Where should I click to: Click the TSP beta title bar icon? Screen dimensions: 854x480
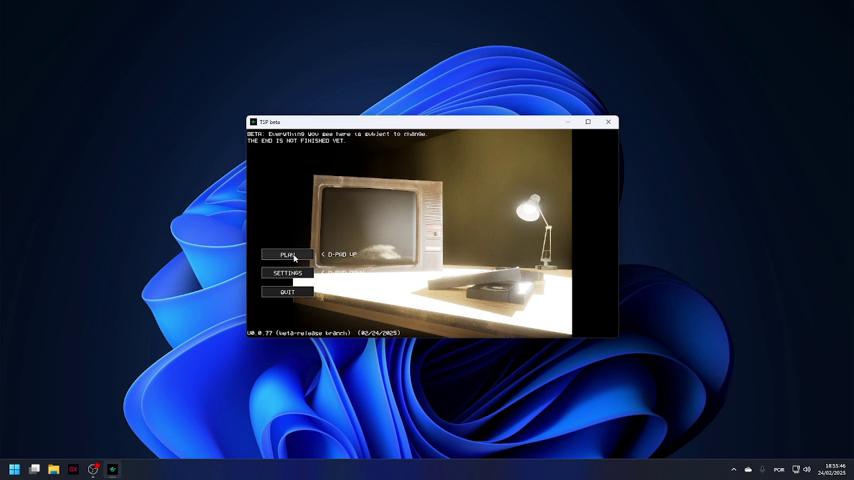pyautogui.click(x=254, y=122)
